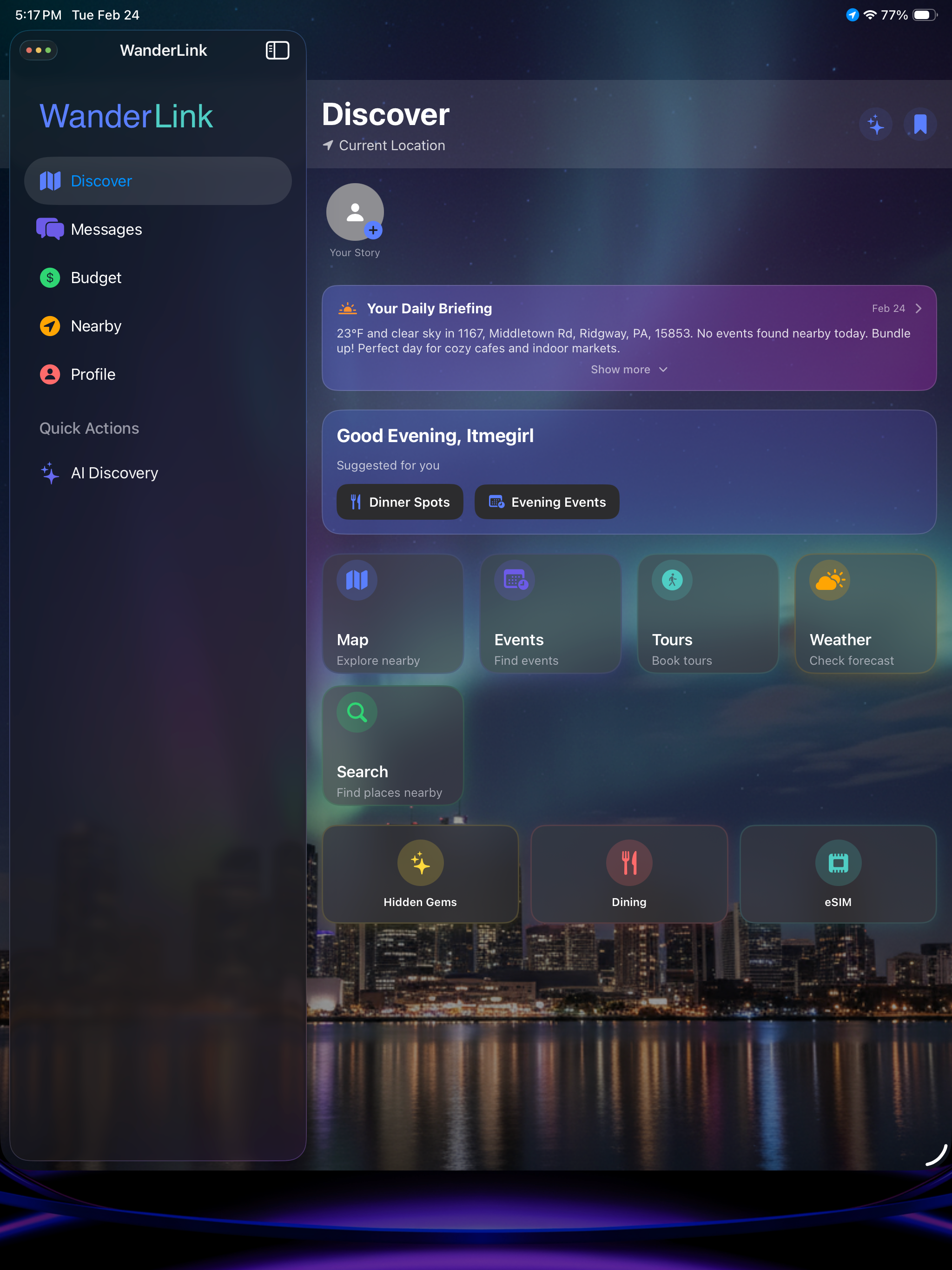Image resolution: width=952 pixels, height=1270 pixels.
Task: Click the Hidden Gems sparkle icon
Action: (420, 862)
